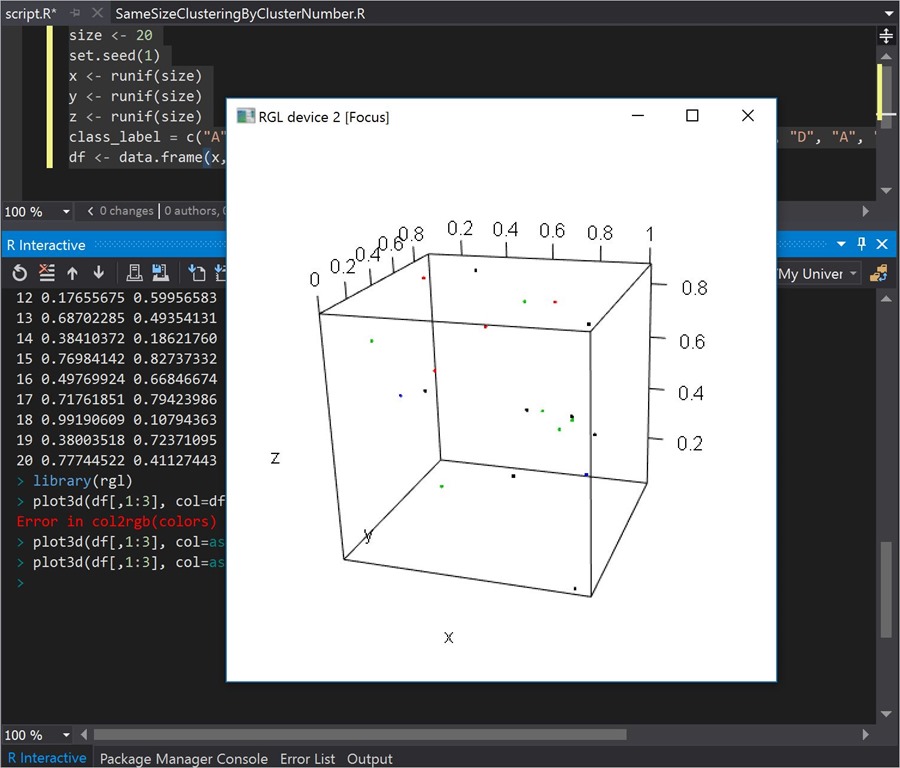Click the 0 changes CodeLens indicator

coord(125,211)
